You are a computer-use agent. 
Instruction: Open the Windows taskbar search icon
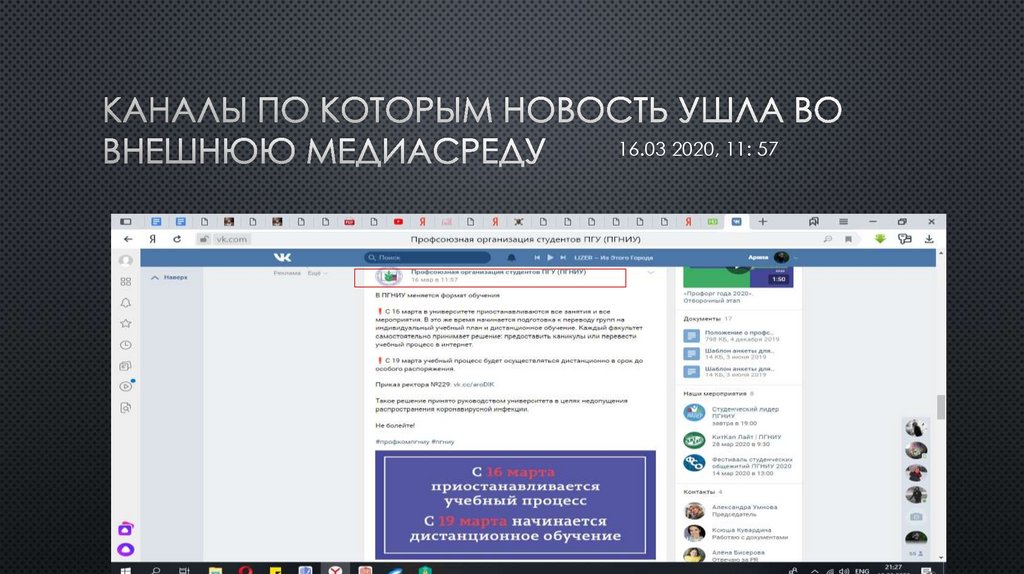click(155, 570)
